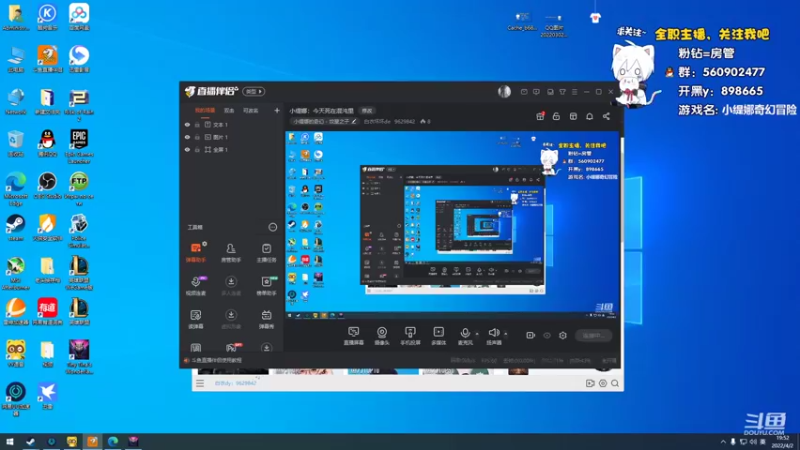Add a 多媒体 multimedia source
This screenshot has height=450, width=800.
(438, 336)
